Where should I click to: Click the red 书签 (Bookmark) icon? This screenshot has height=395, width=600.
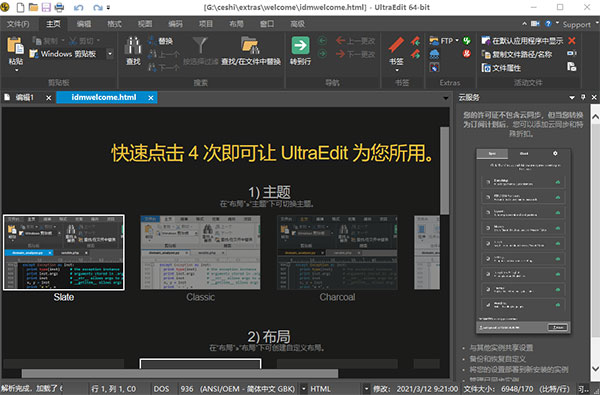(396, 46)
